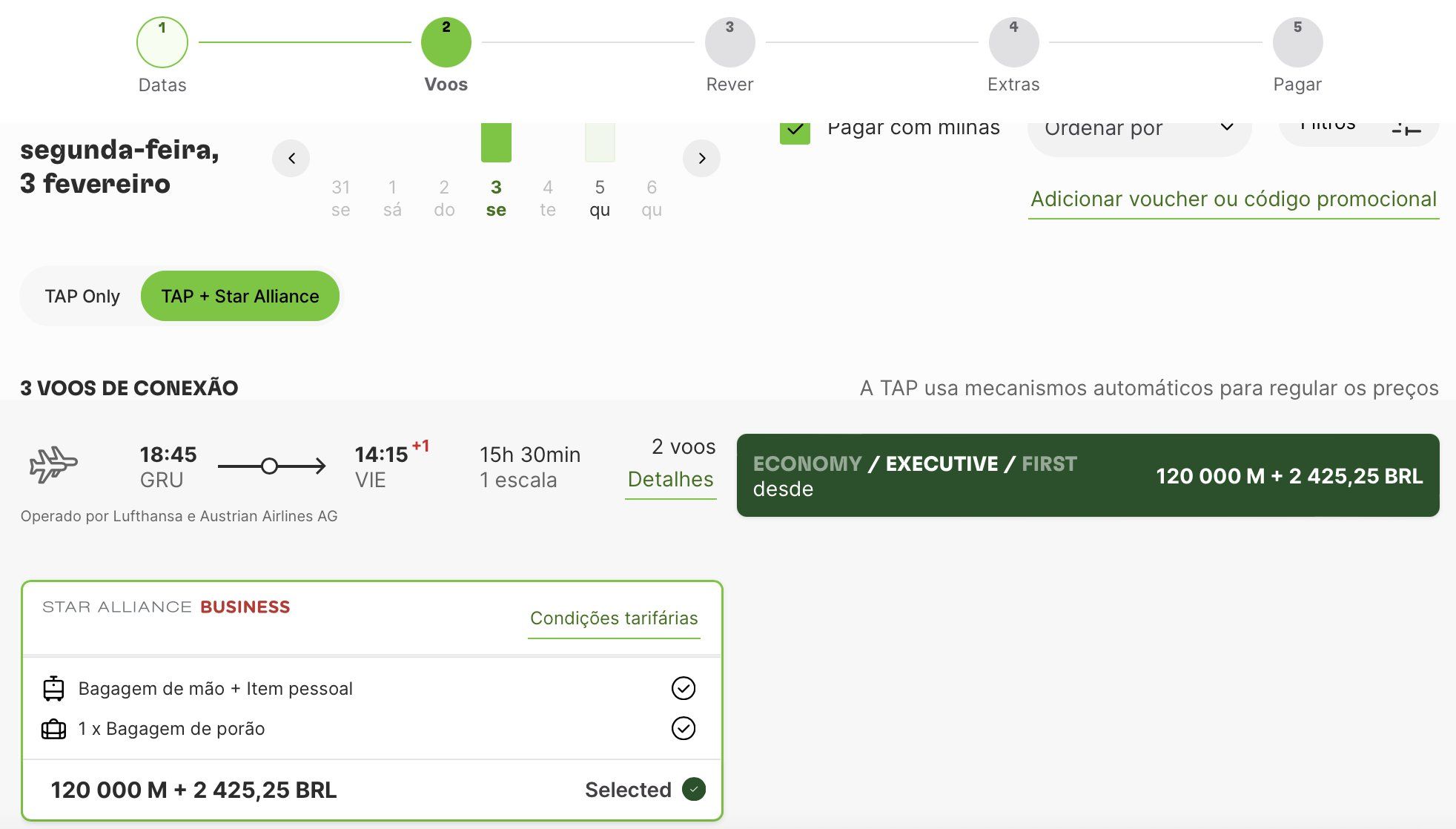Click Adicionar voucher ou código promocional link

coord(1234,199)
